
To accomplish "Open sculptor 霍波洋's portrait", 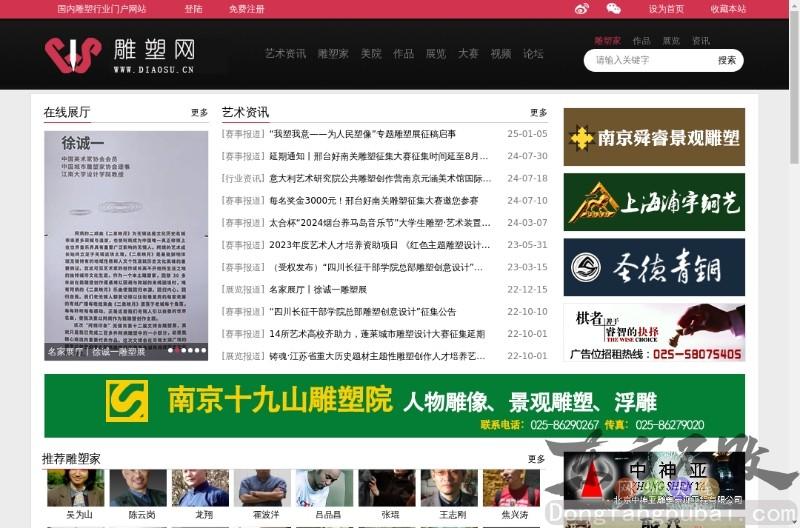I will click(x=262, y=488).
